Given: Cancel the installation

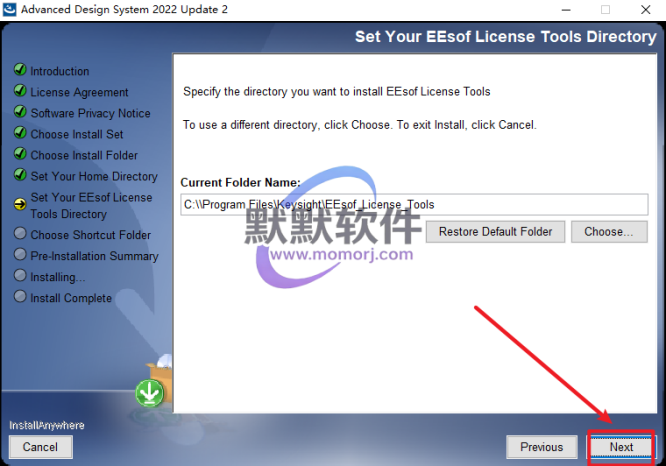Looking at the screenshot, I should coord(40,447).
